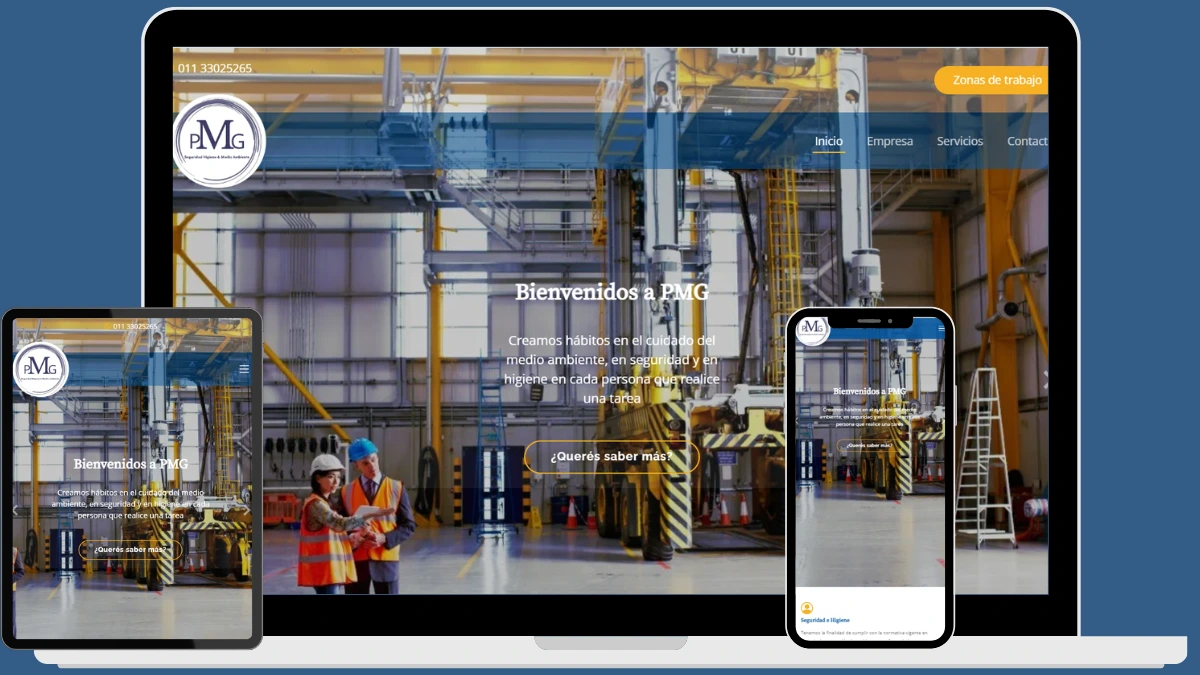Image resolution: width=1200 pixels, height=675 pixels.
Task: Open the "Contacto" menu item
Action: pyautogui.click(x=1027, y=141)
